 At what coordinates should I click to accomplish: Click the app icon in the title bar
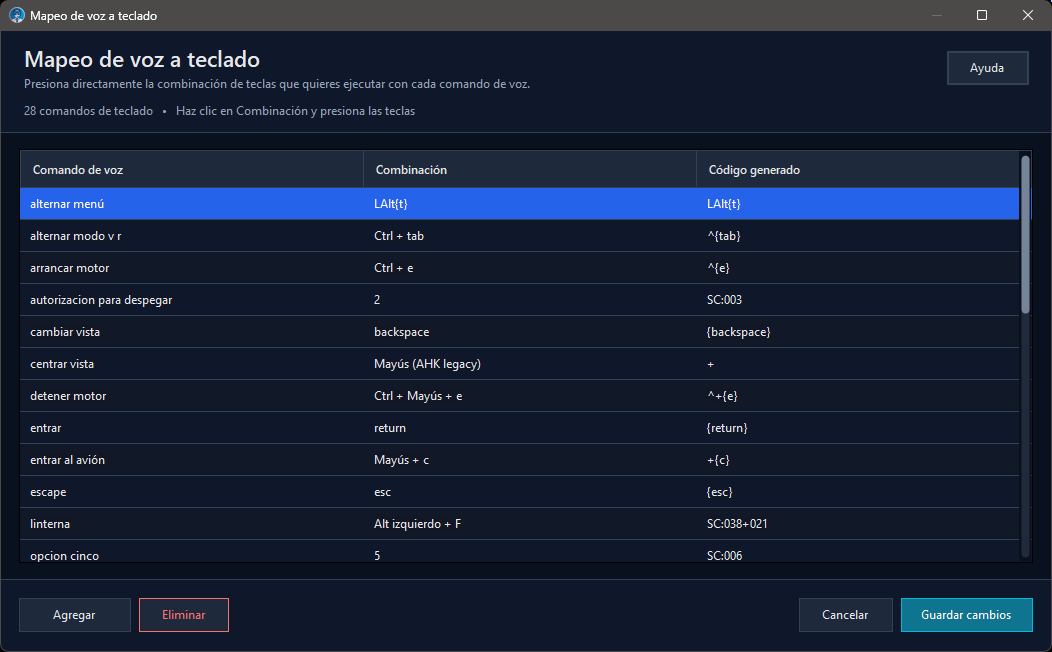(17, 15)
